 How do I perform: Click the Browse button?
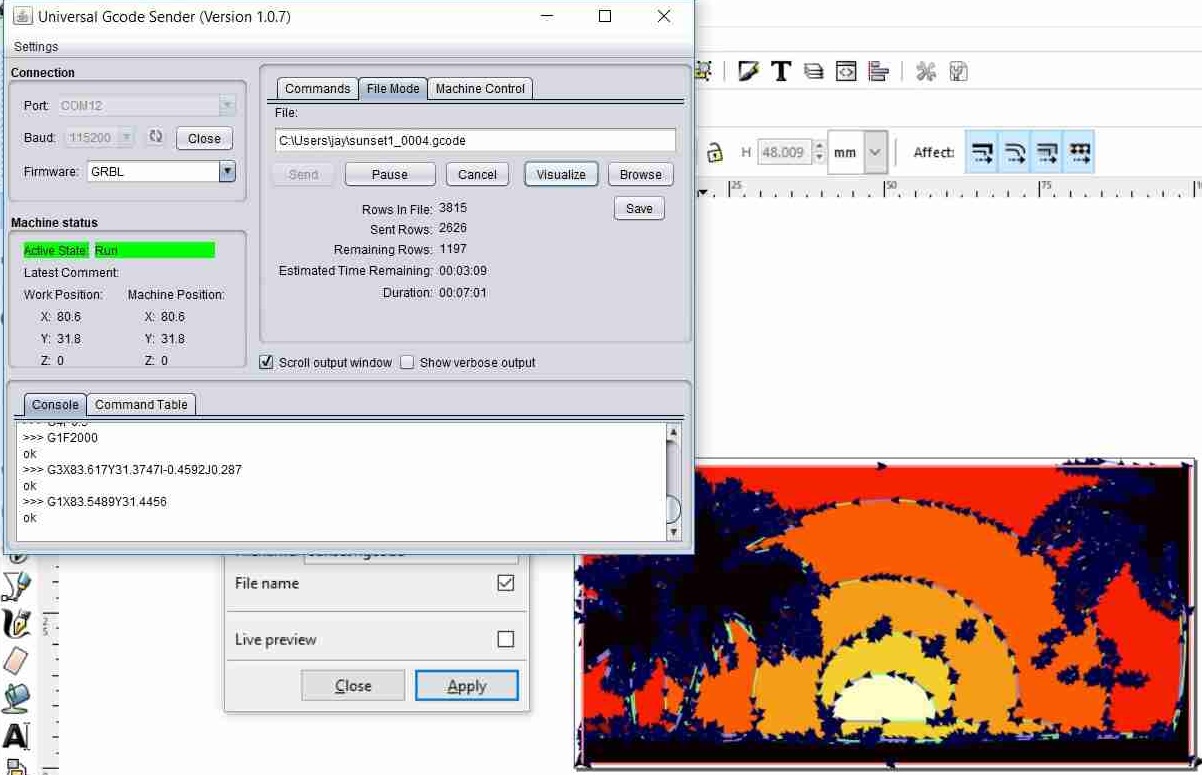point(640,174)
